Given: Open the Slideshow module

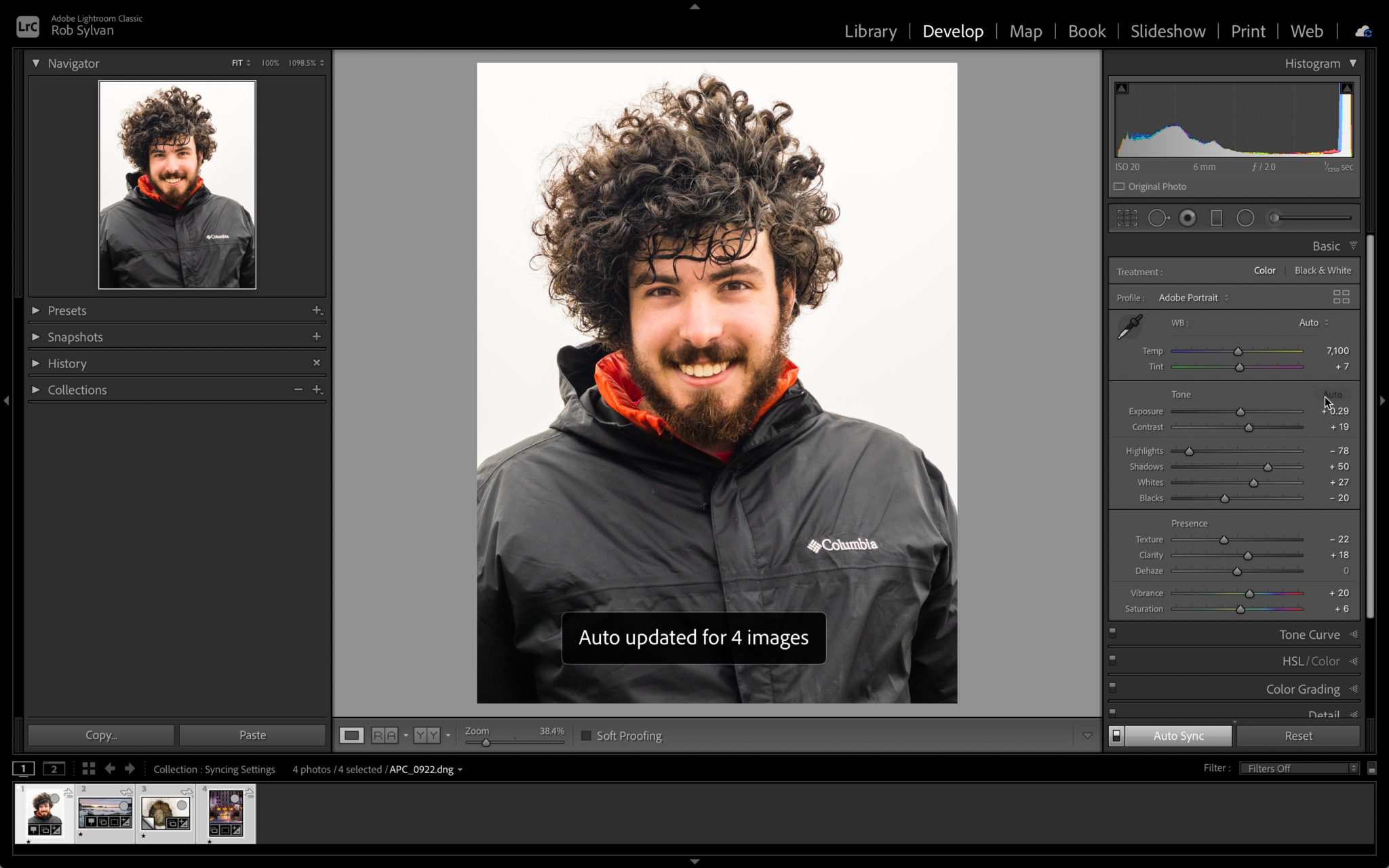Looking at the screenshot, I should click(1167, 31).
